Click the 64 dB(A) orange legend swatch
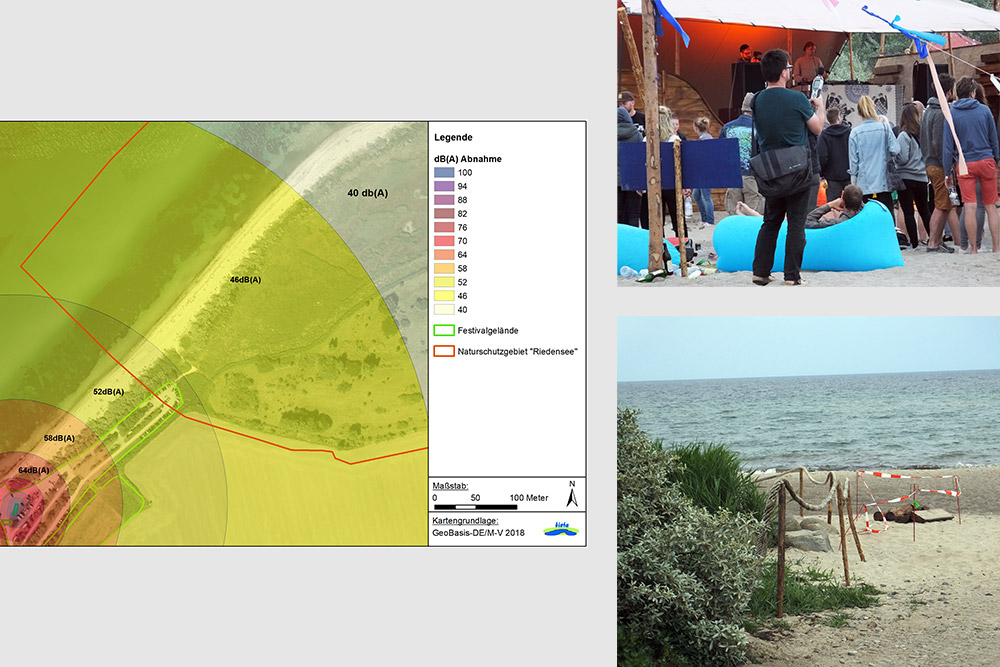The image size is (1000, 667). tap(444, 254)
